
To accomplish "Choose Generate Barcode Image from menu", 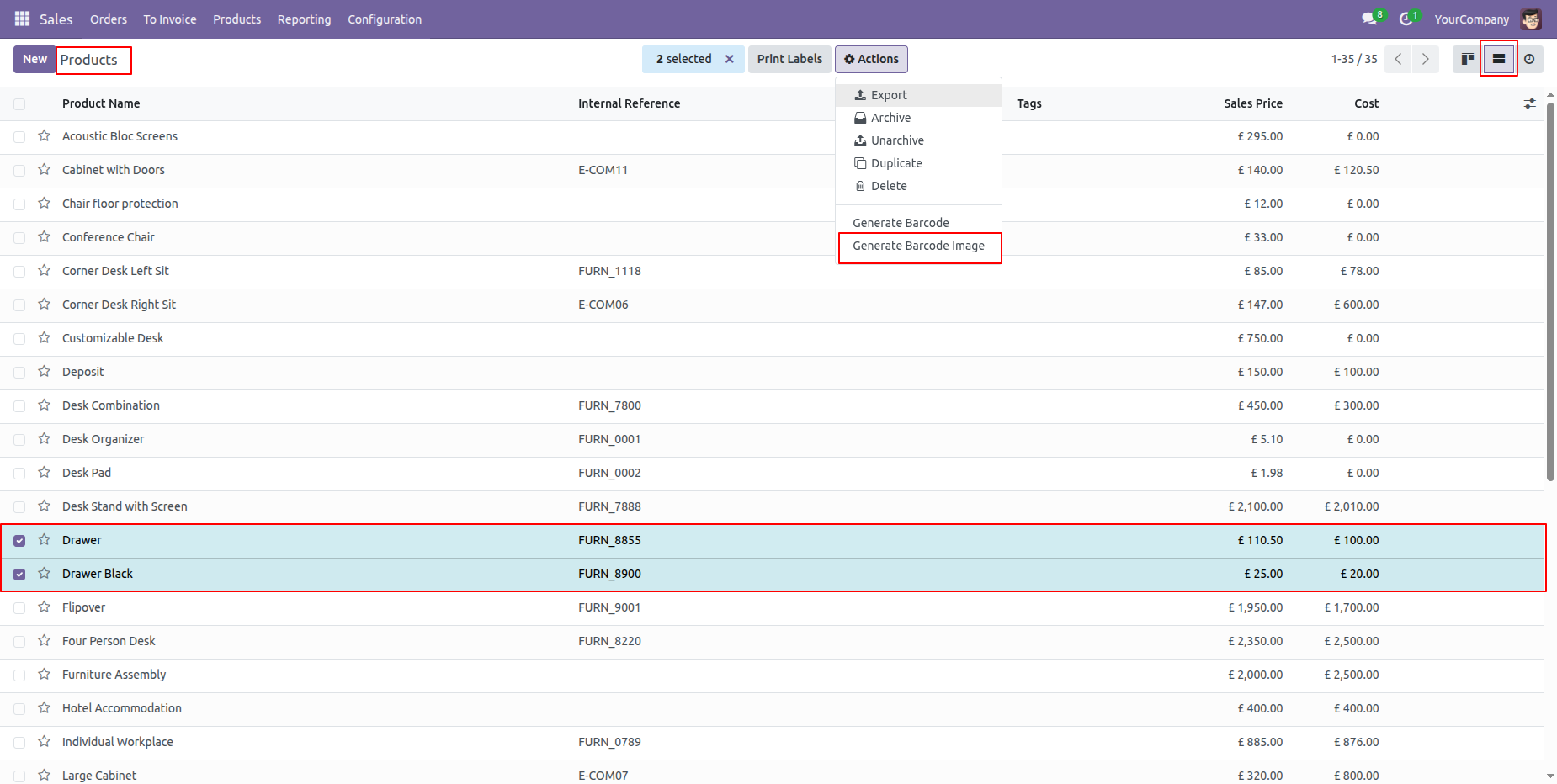I will point(918,246).
